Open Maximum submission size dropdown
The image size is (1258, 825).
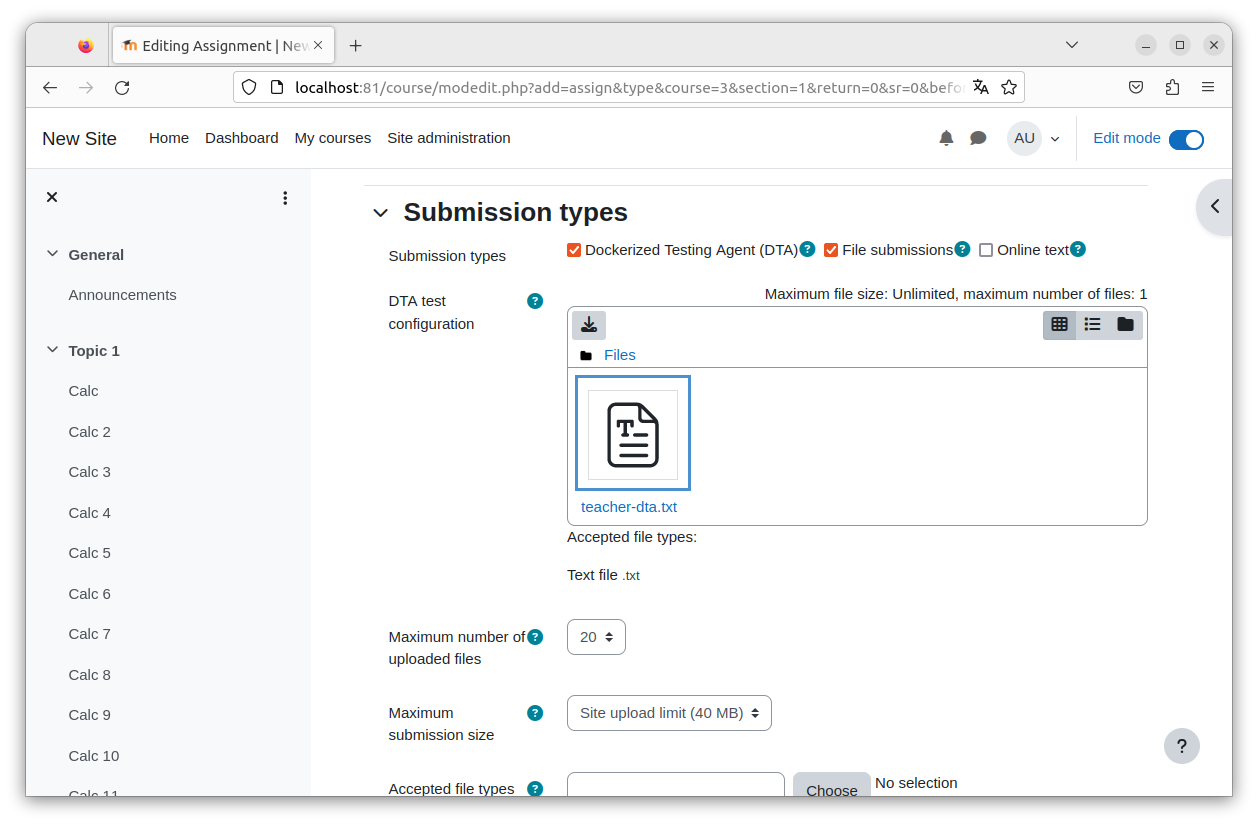(x=669, y=713)
